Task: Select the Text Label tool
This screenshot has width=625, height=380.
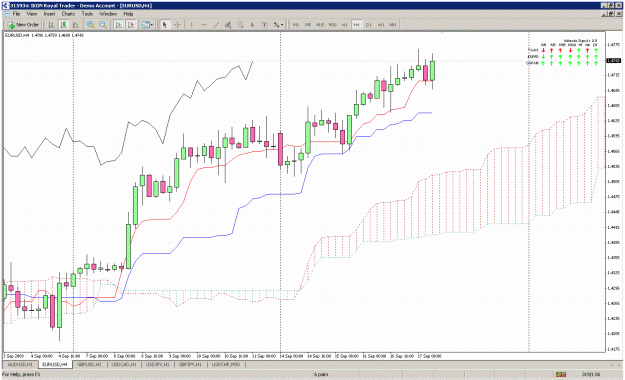Action: [264, 25]
